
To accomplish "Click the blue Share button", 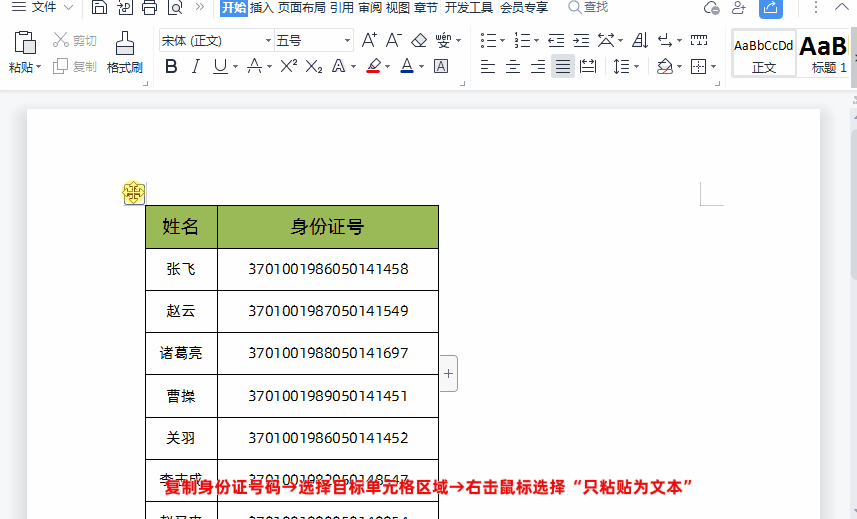I will (x=771, y=8).
